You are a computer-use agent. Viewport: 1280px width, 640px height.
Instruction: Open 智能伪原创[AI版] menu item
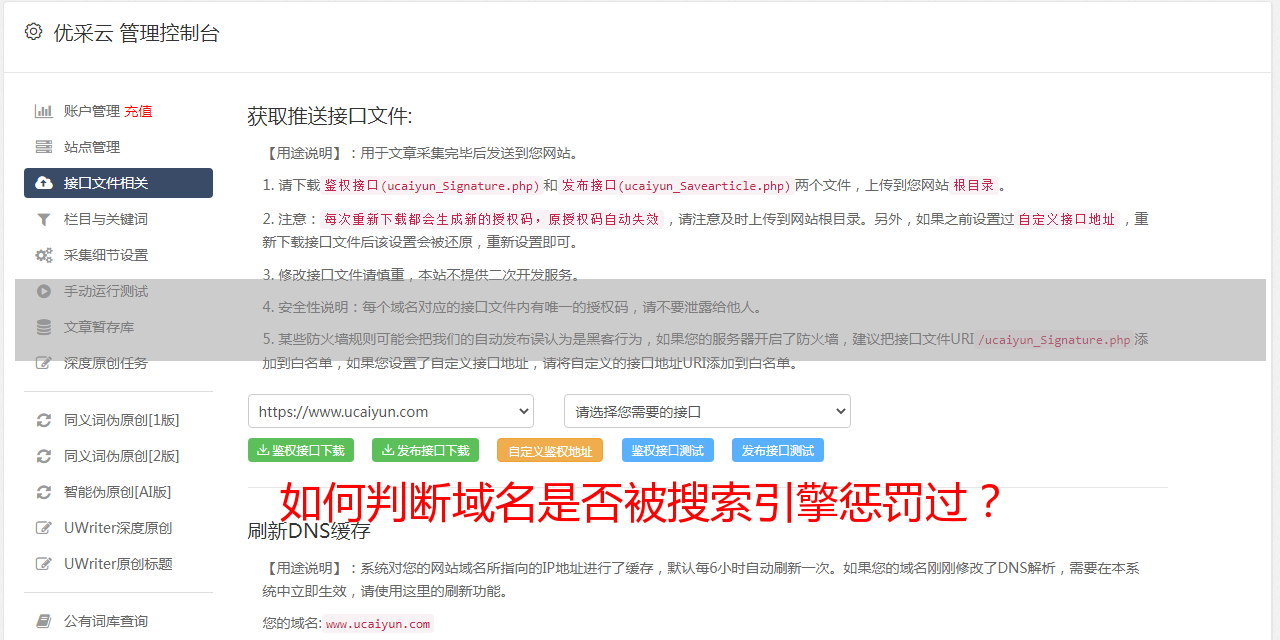[x=118, y=492]
